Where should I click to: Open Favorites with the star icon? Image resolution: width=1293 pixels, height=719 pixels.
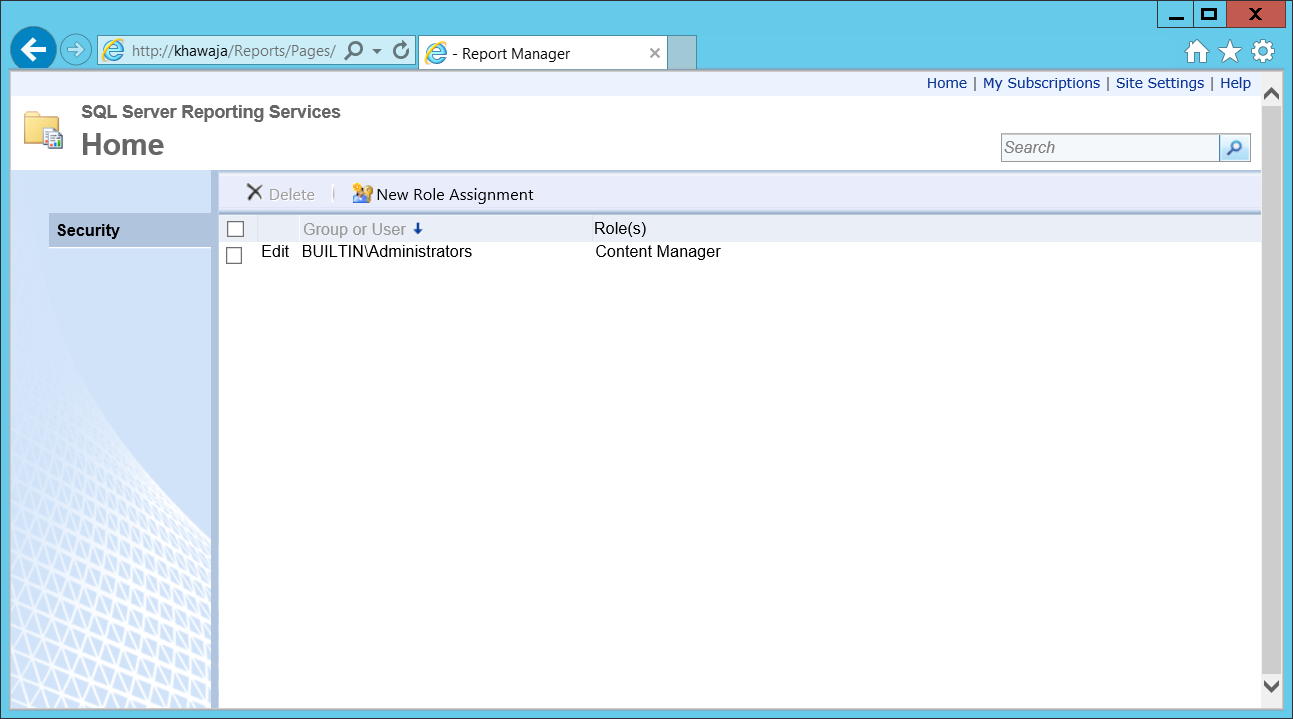pos(1230,52)
